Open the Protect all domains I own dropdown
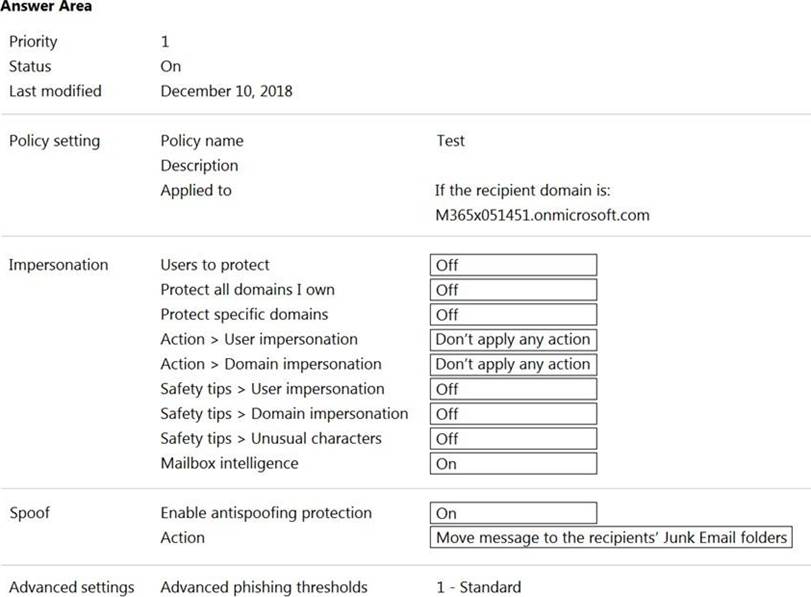Screen dimensions: 811x597 513,290
